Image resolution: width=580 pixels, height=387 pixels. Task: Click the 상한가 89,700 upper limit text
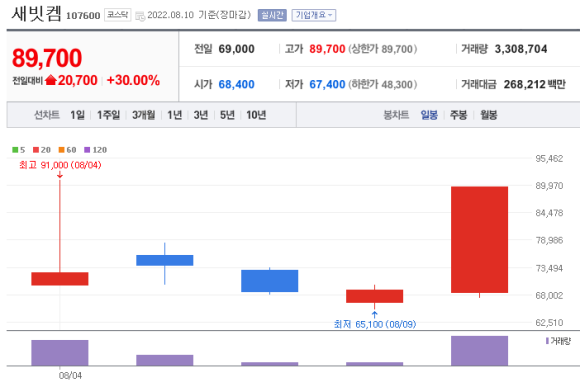[x=382, y=49]
